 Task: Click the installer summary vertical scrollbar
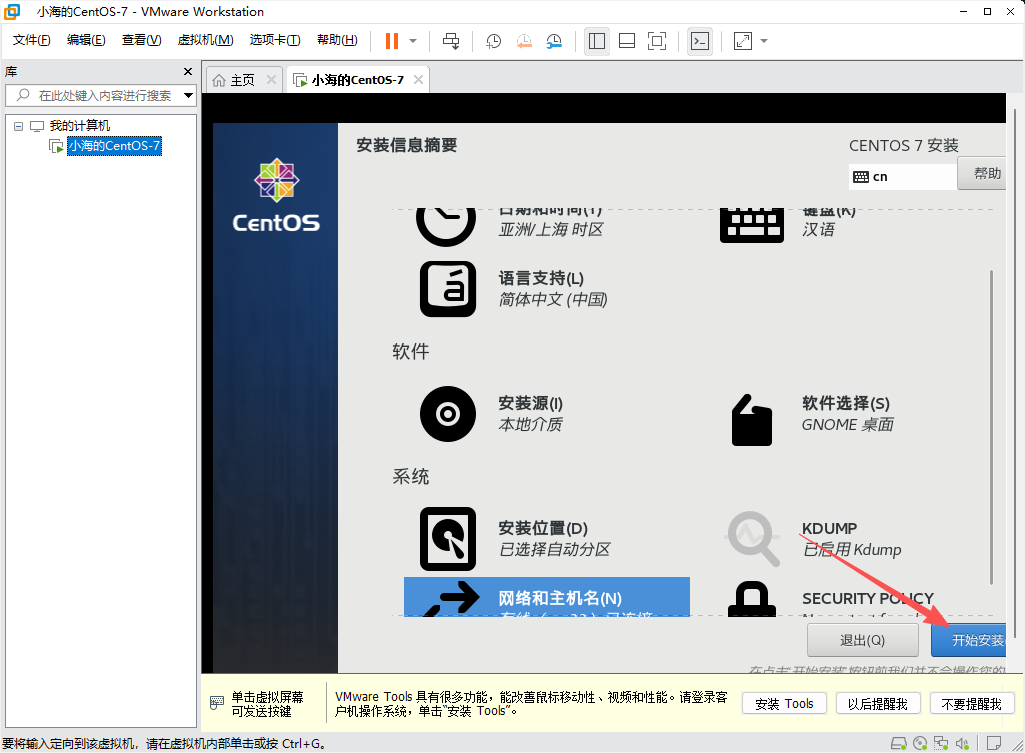click(x=991, y=427)
